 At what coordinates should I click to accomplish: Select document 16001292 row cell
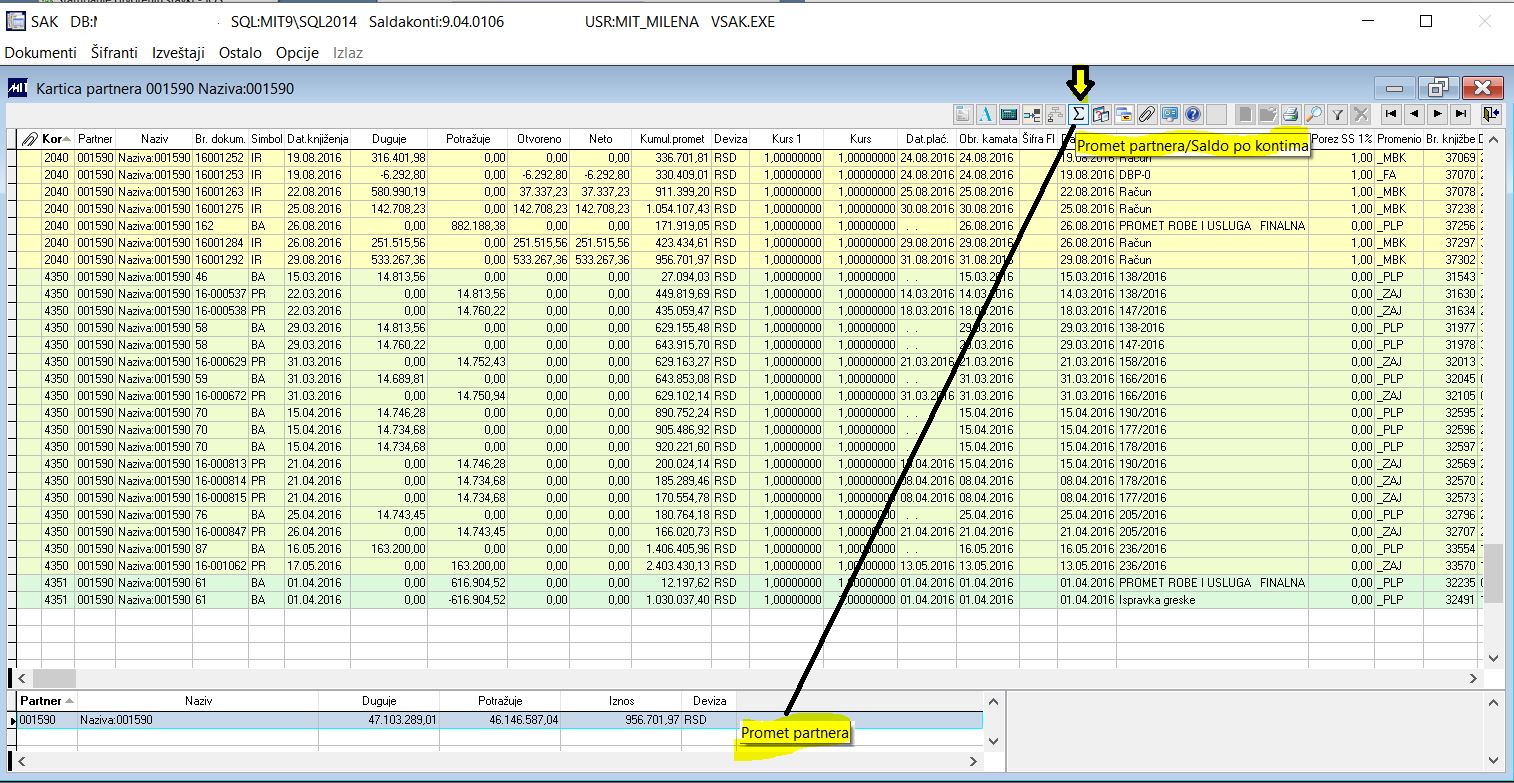(220, 259)
